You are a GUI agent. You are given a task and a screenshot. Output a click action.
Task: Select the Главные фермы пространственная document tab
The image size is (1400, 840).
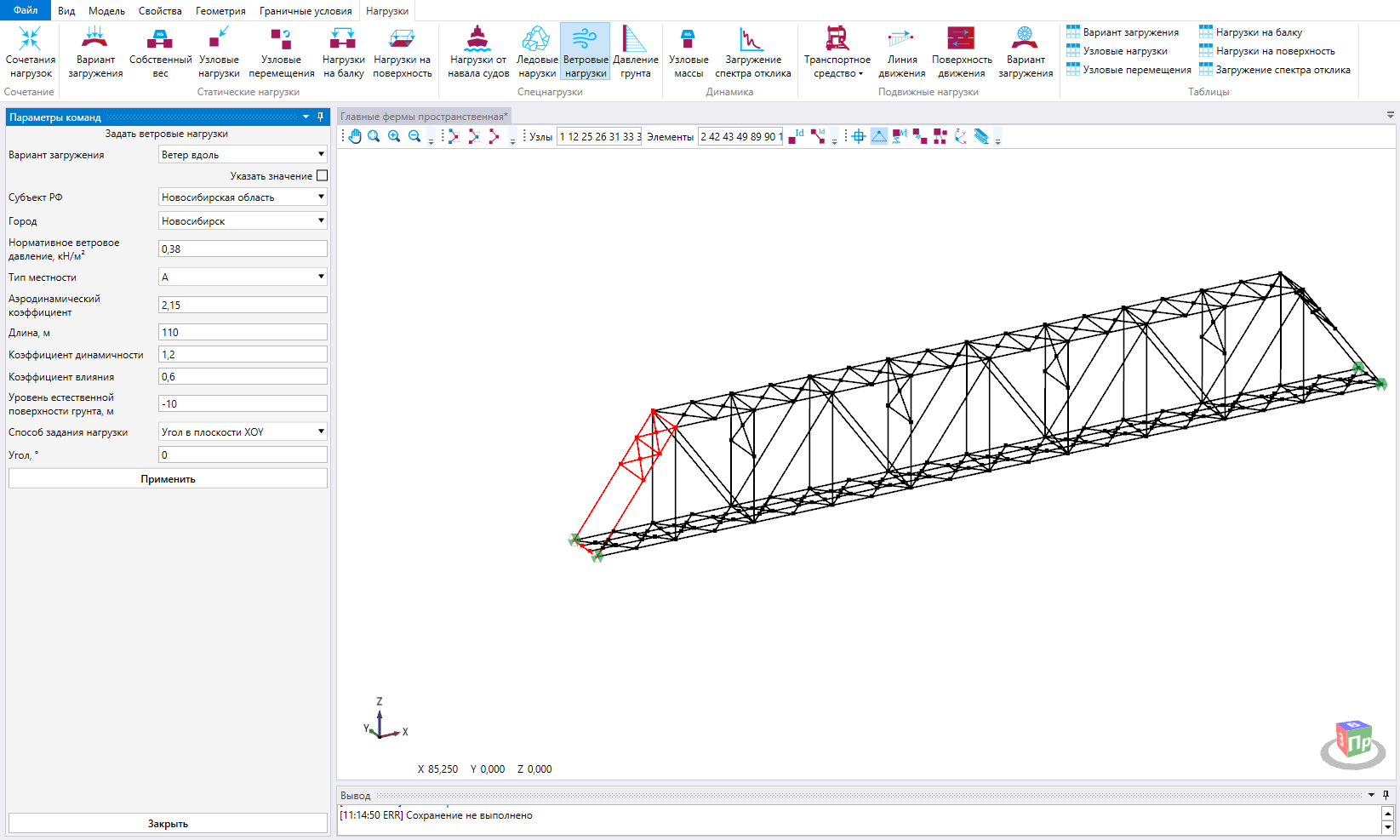pyautogui.click(x=424, y=117)
